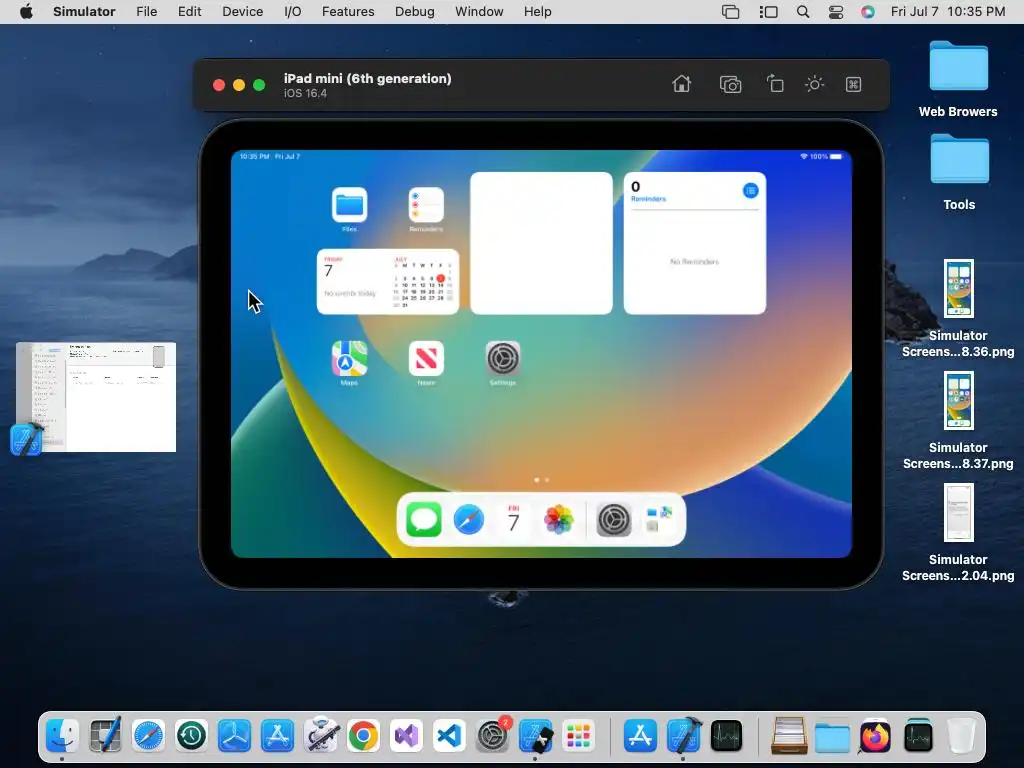Viewport: 1024px width, 768px height.
Task: Open Firefox from the macOS dock
Action: pyautogui.click(x=874, y=736)
